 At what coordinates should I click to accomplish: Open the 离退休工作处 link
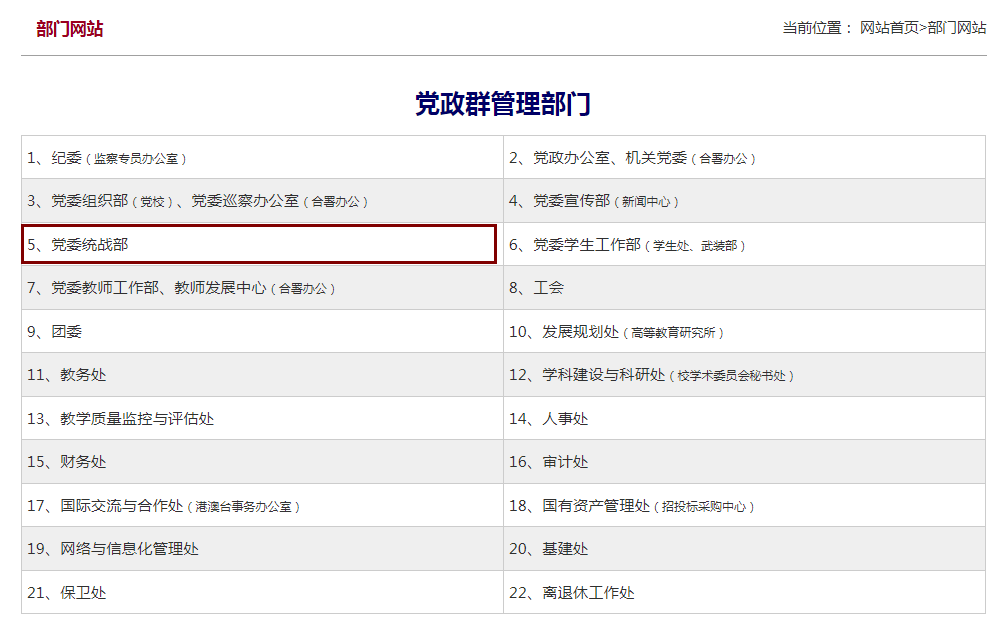pos(588,593)
